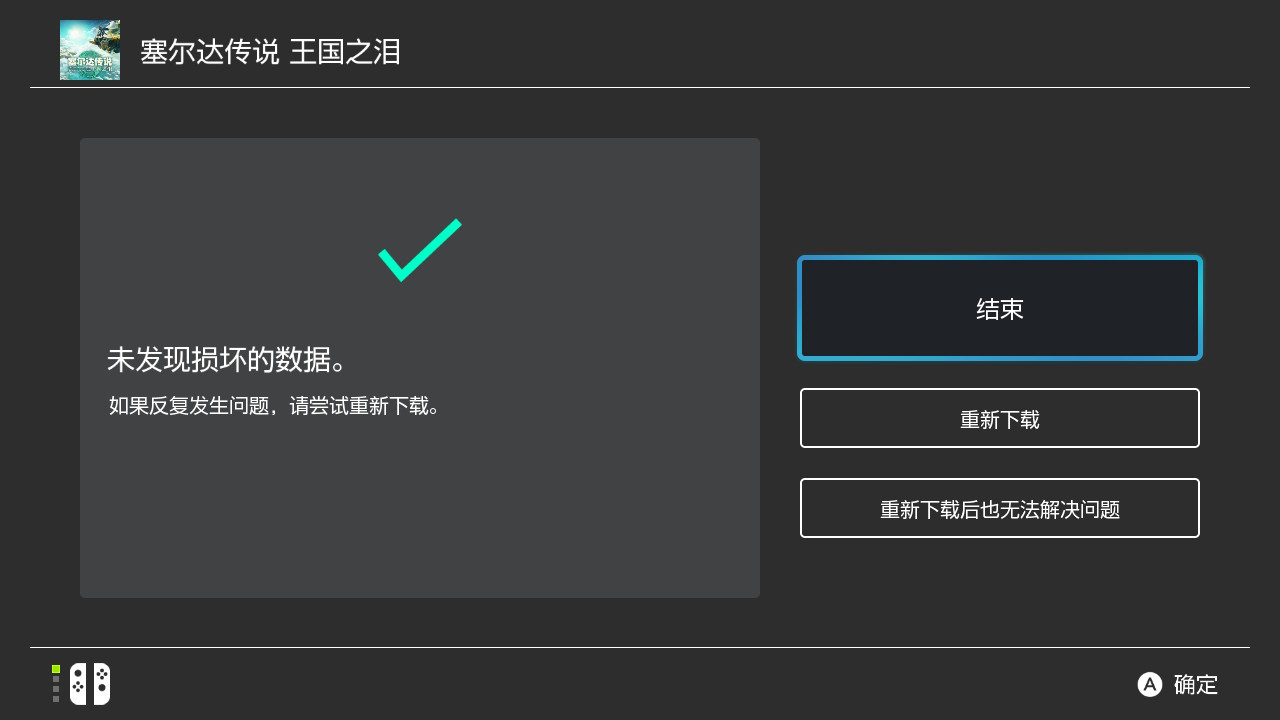Click the lit green player indicator light
Image resolution: width=1280 pixels, height=720 pixels.
coord(56,669)
